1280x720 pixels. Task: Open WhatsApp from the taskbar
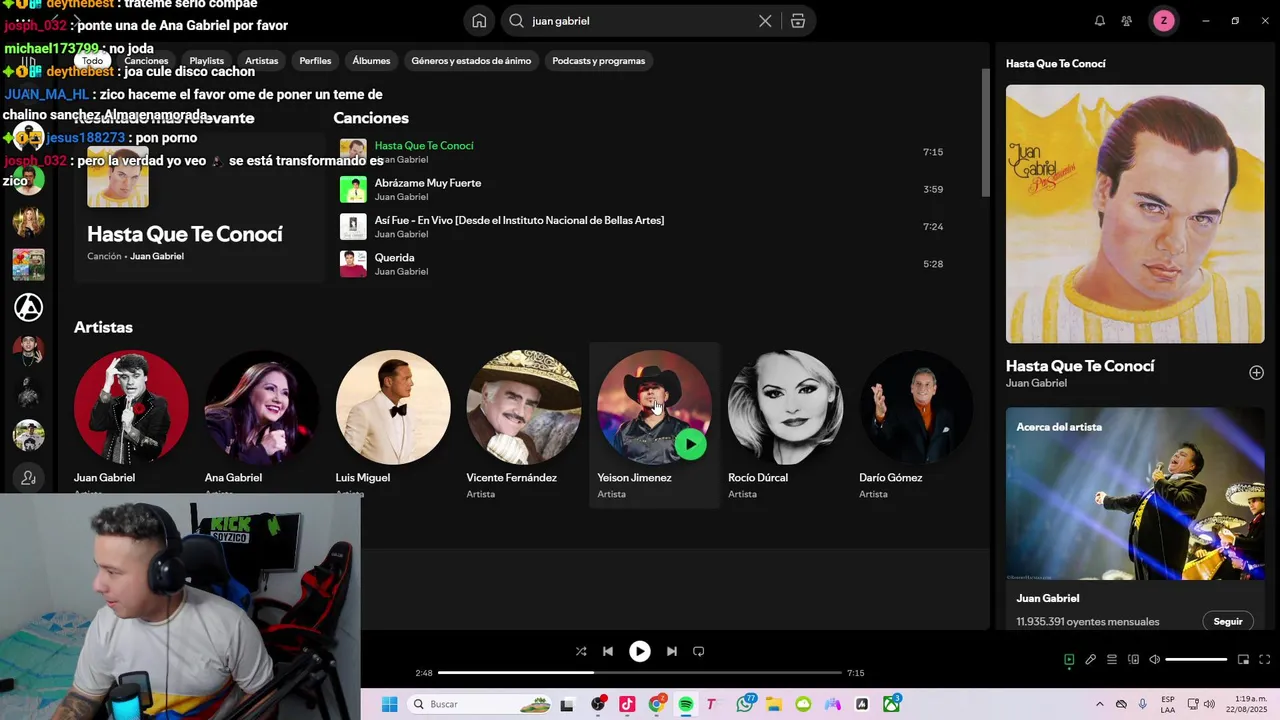[745, 704]
